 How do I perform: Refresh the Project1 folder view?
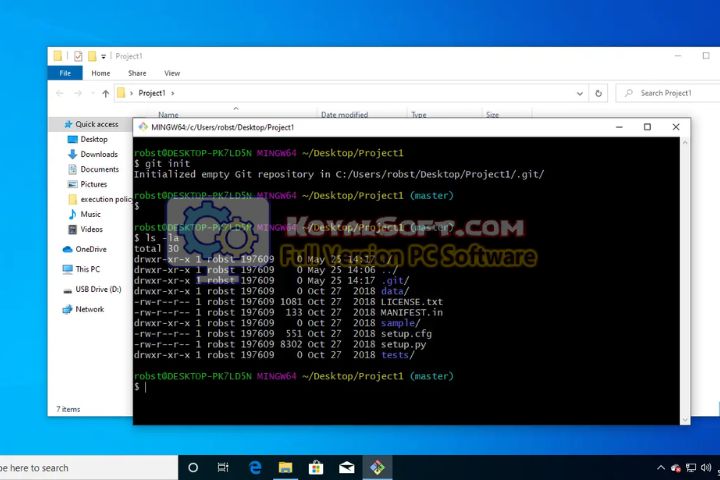point(598,93)
